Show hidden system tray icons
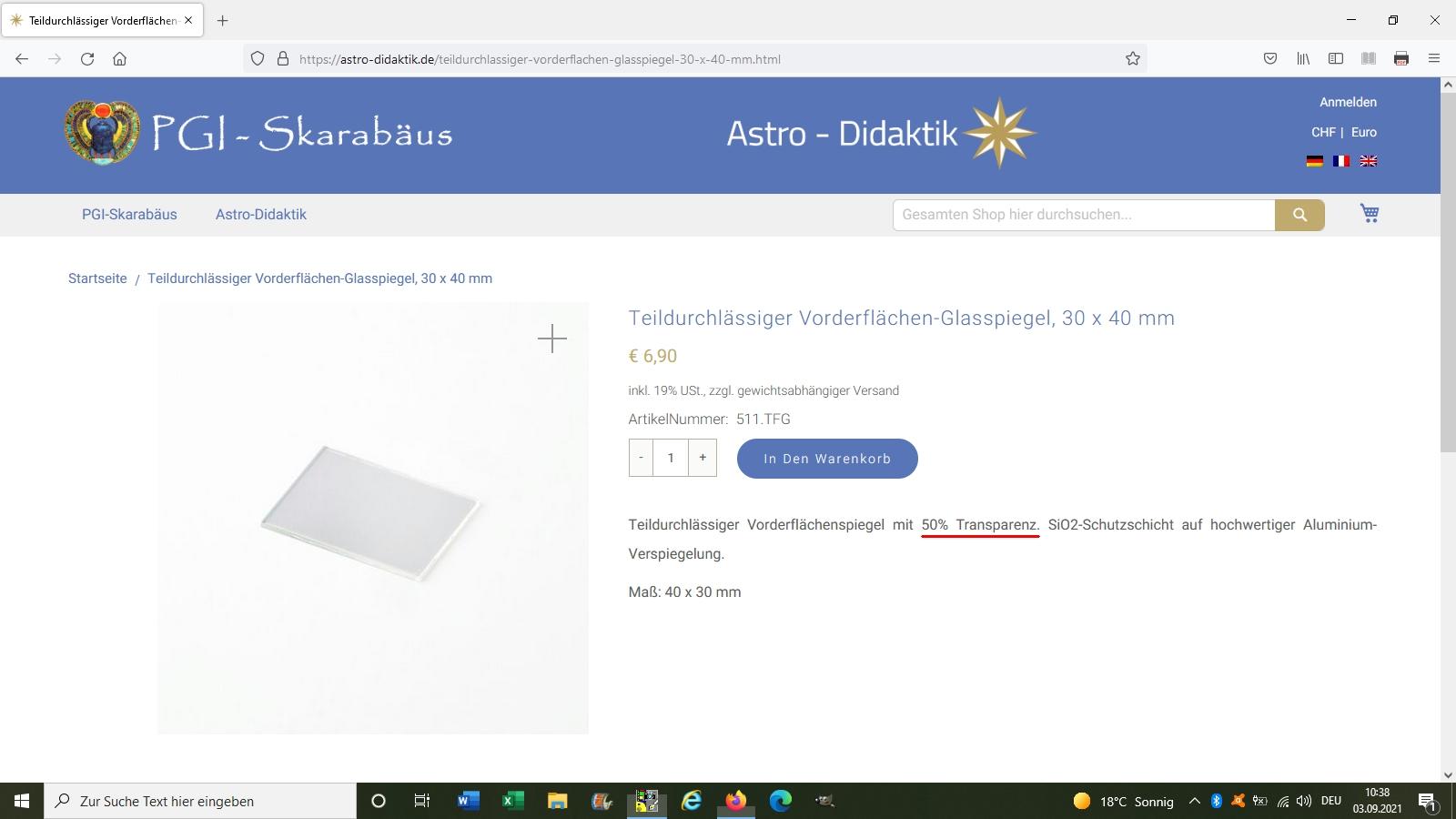 pos(1195,801)
